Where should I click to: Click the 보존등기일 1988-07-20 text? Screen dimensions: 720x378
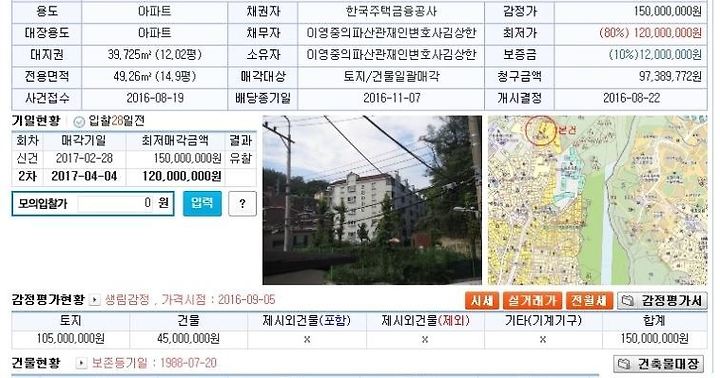(x=154, y=363)
